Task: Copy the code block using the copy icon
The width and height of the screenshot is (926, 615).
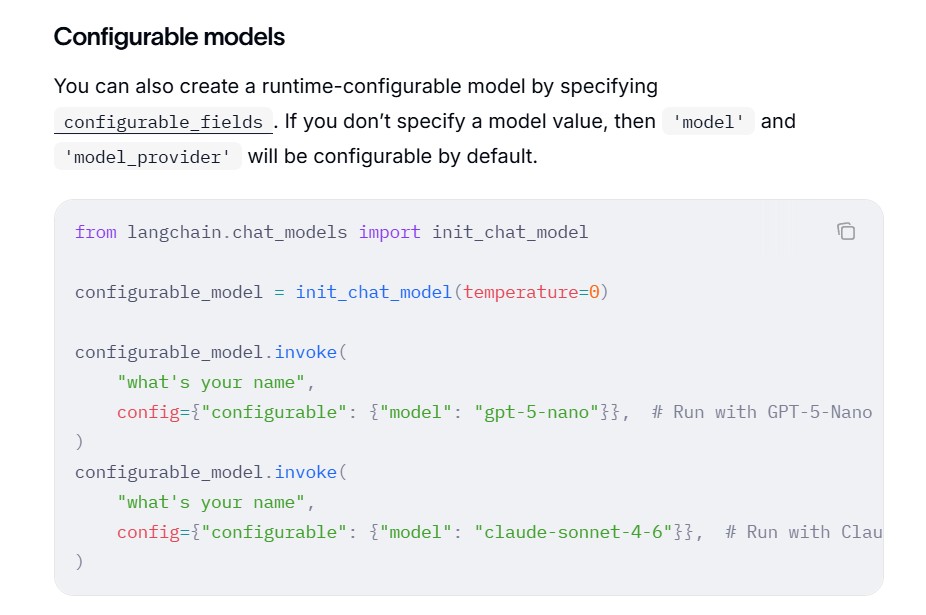Action: tap(846, 232)
